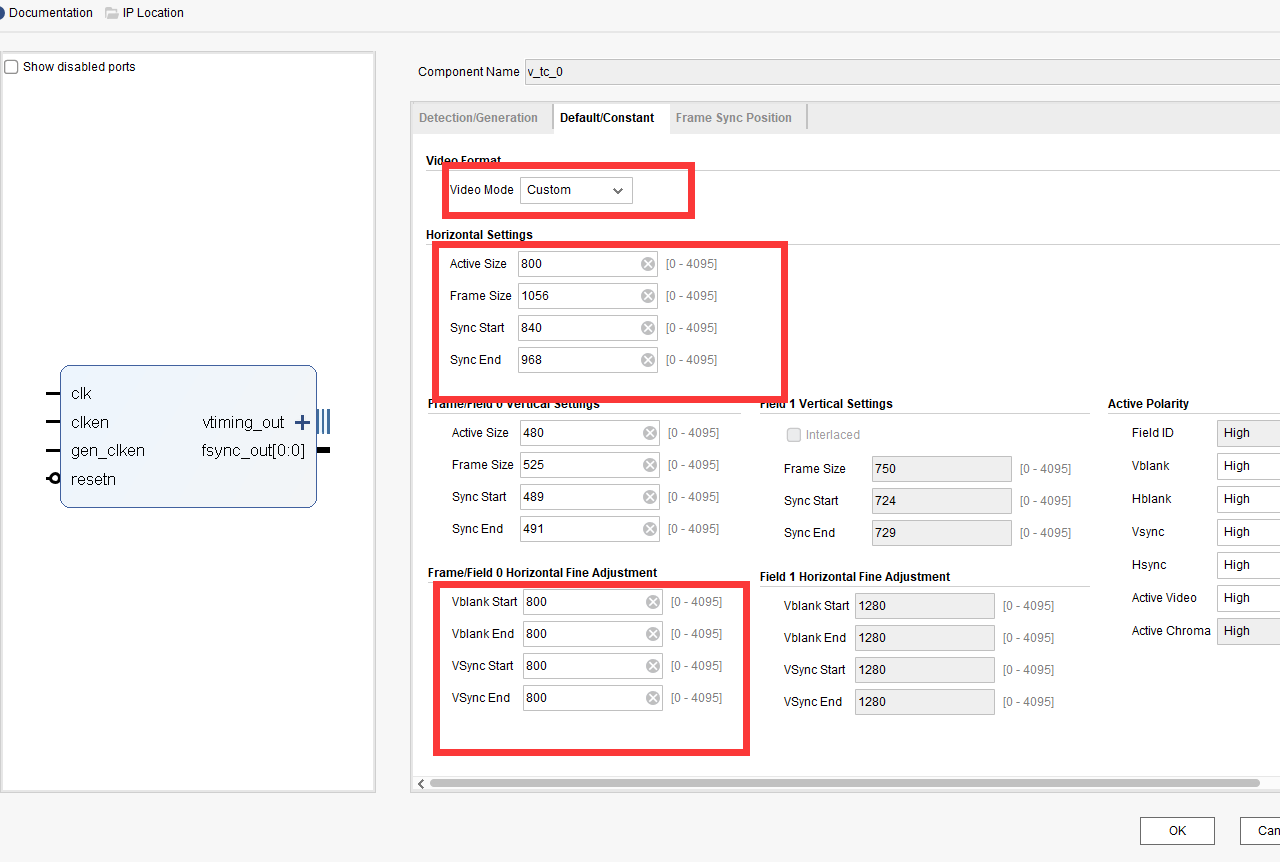Confirm settings with the OK button

tap(1177, 830)
